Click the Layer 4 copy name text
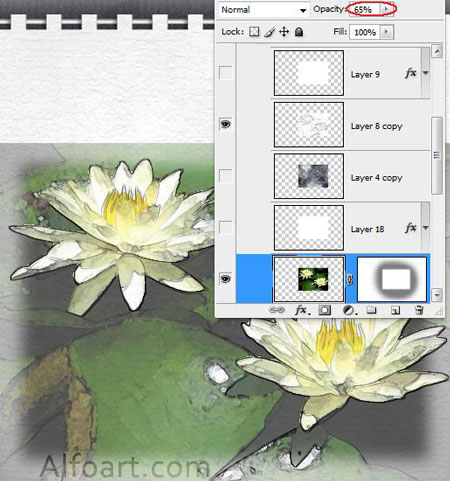The image size is (450, 481). 376,178
